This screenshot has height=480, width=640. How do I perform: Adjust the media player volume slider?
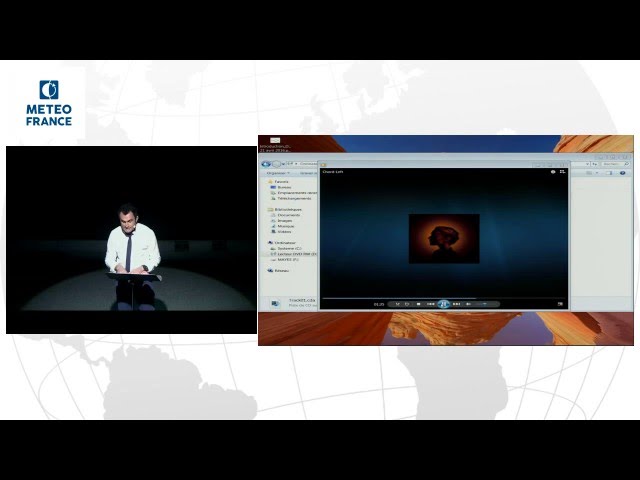(x=485, y=303)
